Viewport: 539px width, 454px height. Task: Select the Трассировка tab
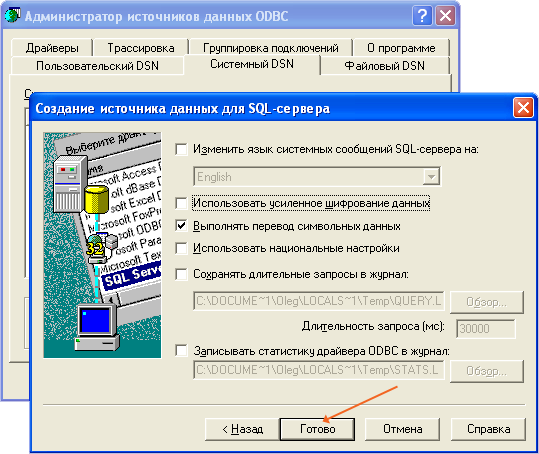click(141, 48)
